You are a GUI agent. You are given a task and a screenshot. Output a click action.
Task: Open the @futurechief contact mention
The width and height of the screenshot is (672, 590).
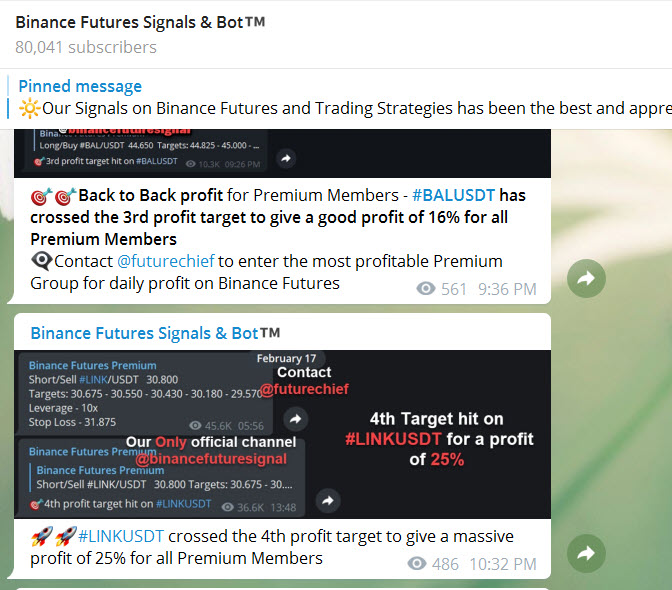pos(165,261)
